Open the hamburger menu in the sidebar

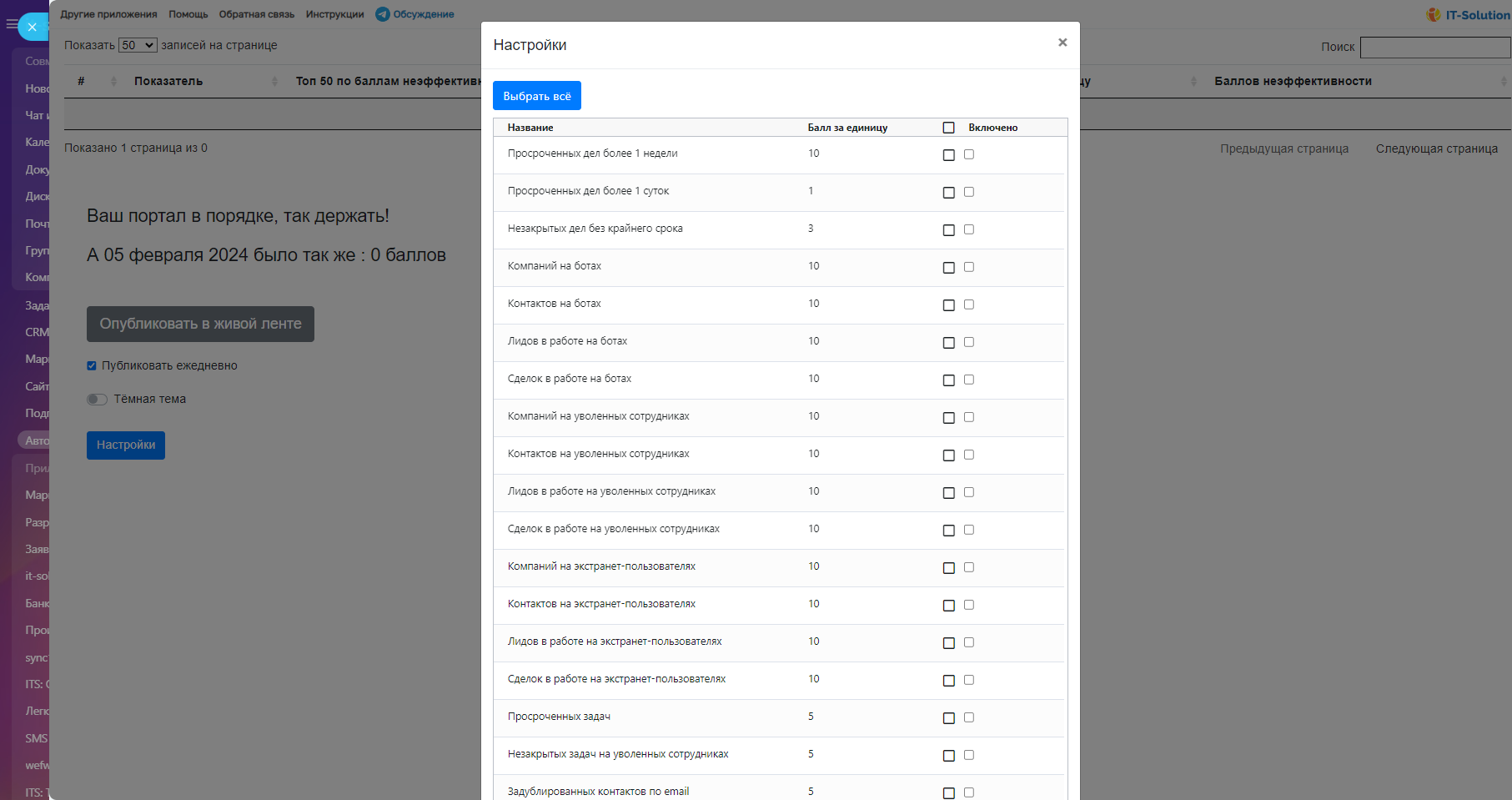point(11,25)
